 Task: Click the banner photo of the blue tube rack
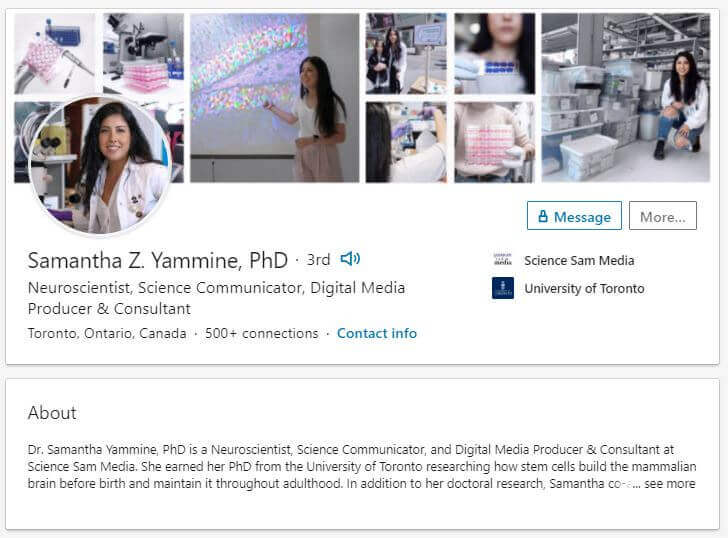[x=494, y=53]
